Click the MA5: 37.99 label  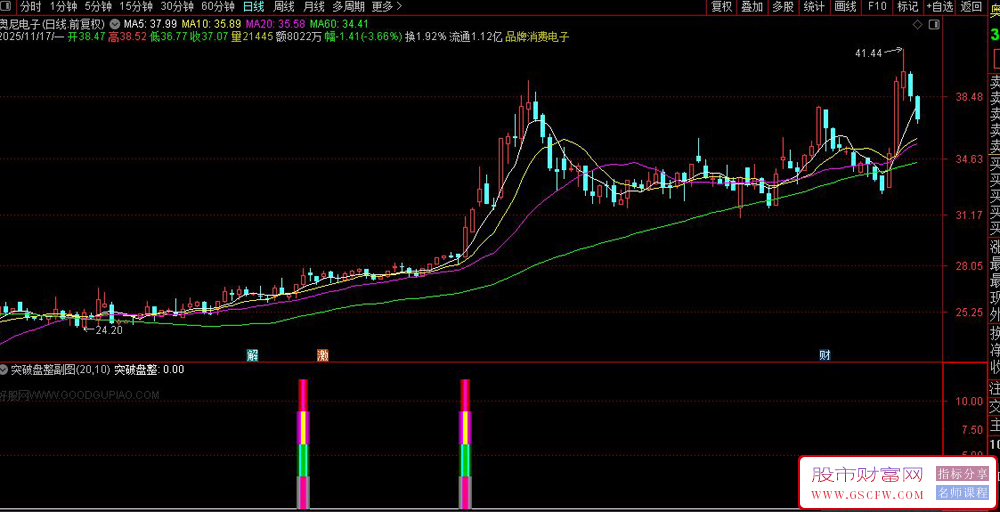coord(151,24)
